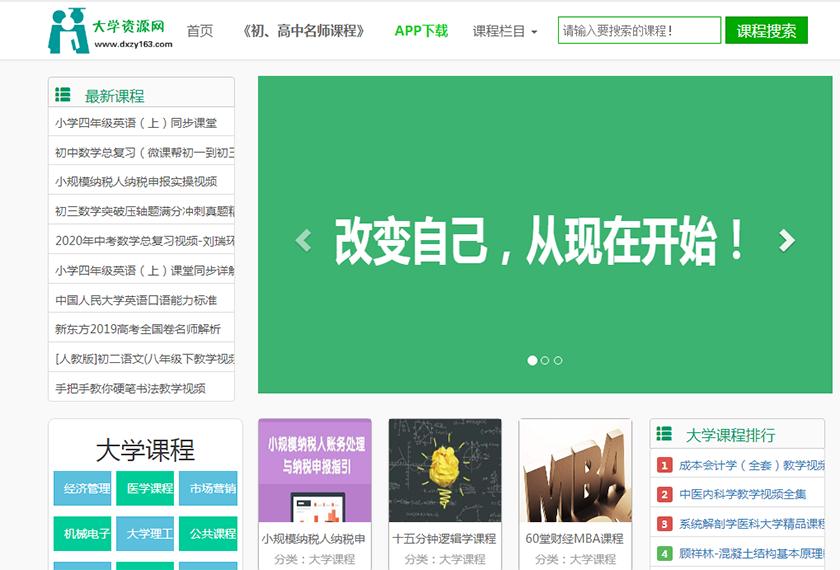Image resolution: width=840 pixels, height=570 pixels.
Task: Open the 小规模纳税人账务处理 course thumbnail
Action: click(x=314, y=470)
